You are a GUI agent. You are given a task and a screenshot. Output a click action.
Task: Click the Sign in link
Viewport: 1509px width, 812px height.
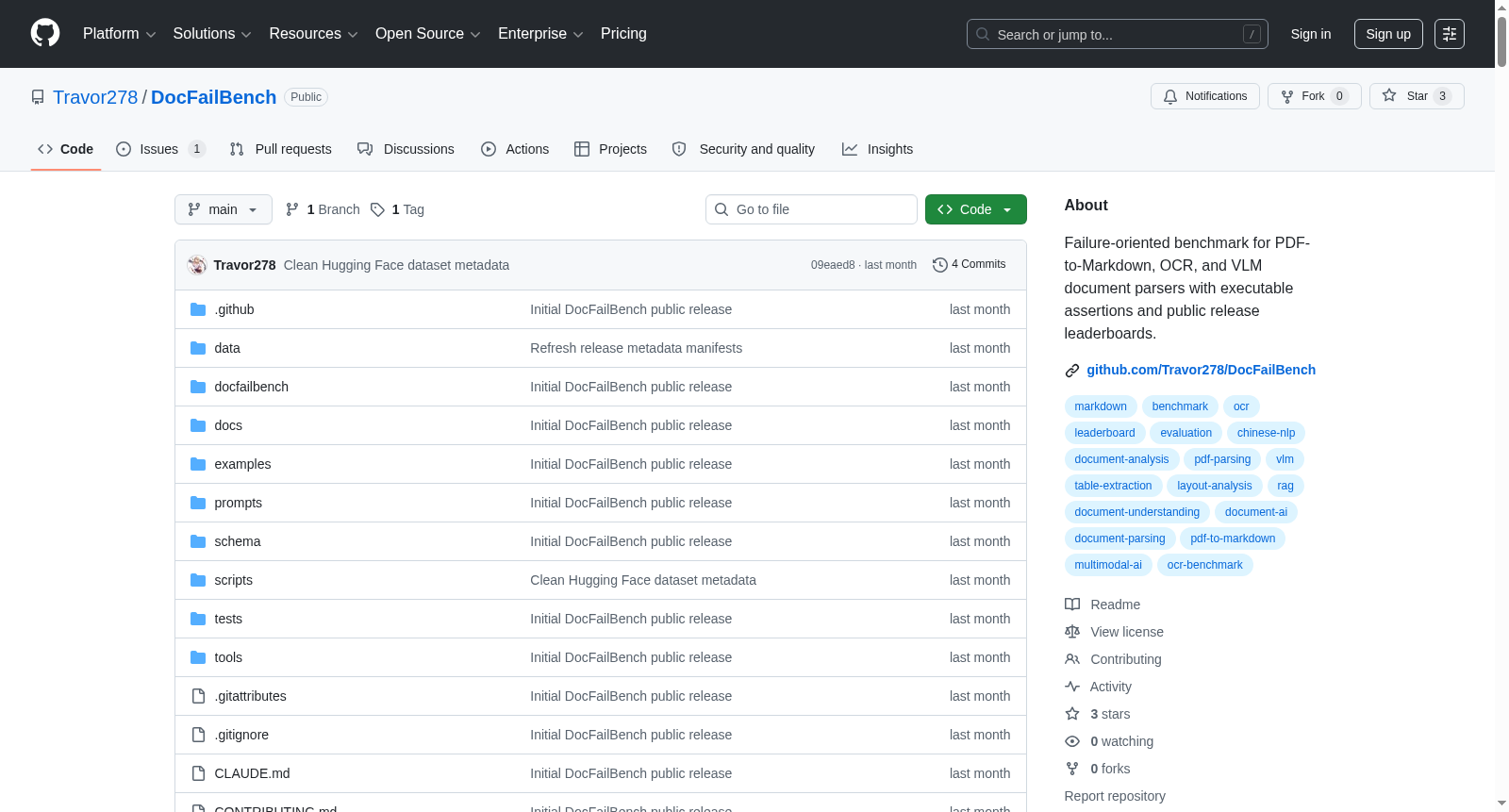click(x=1311, y=34)
